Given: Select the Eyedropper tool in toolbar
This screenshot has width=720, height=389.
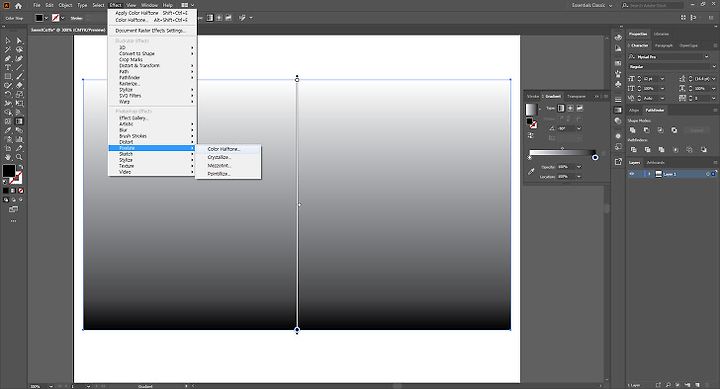Looking at the screenshot, I should click(8, 130).
